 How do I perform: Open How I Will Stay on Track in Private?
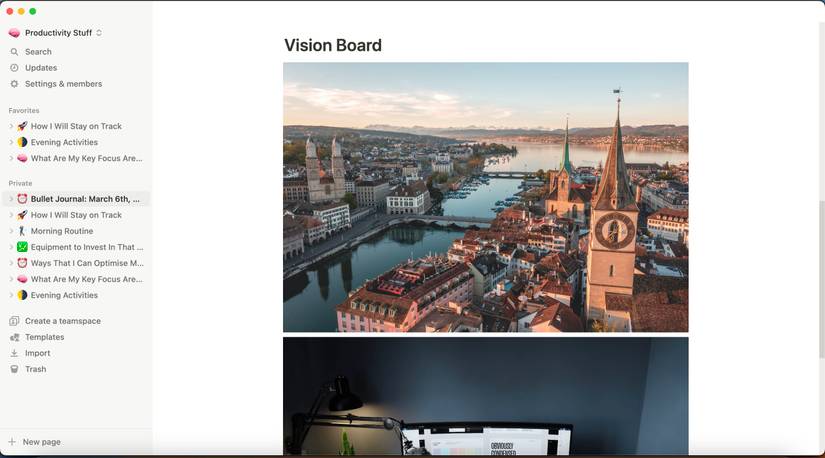(76, 215)
